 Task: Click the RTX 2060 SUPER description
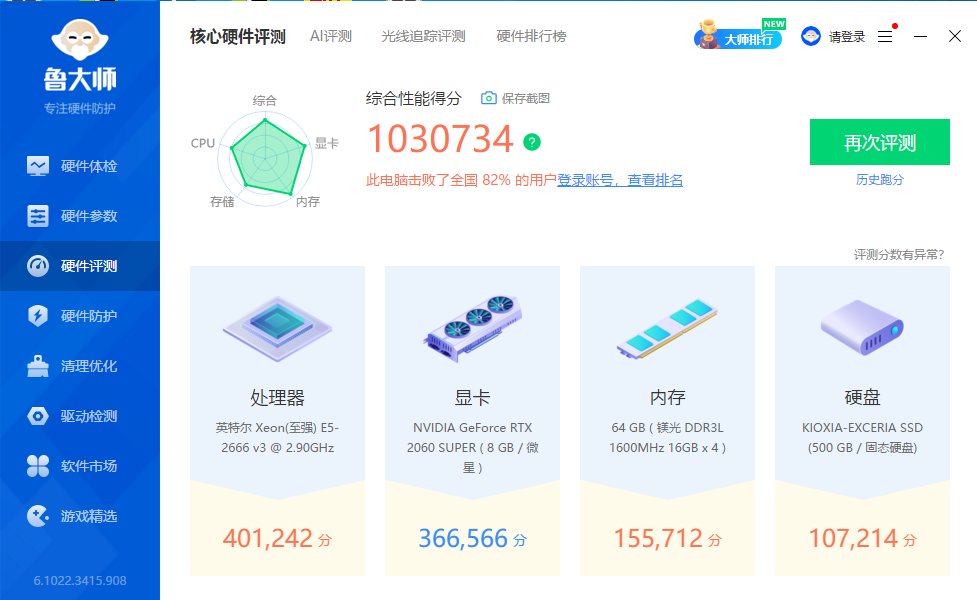coord(472,447)
